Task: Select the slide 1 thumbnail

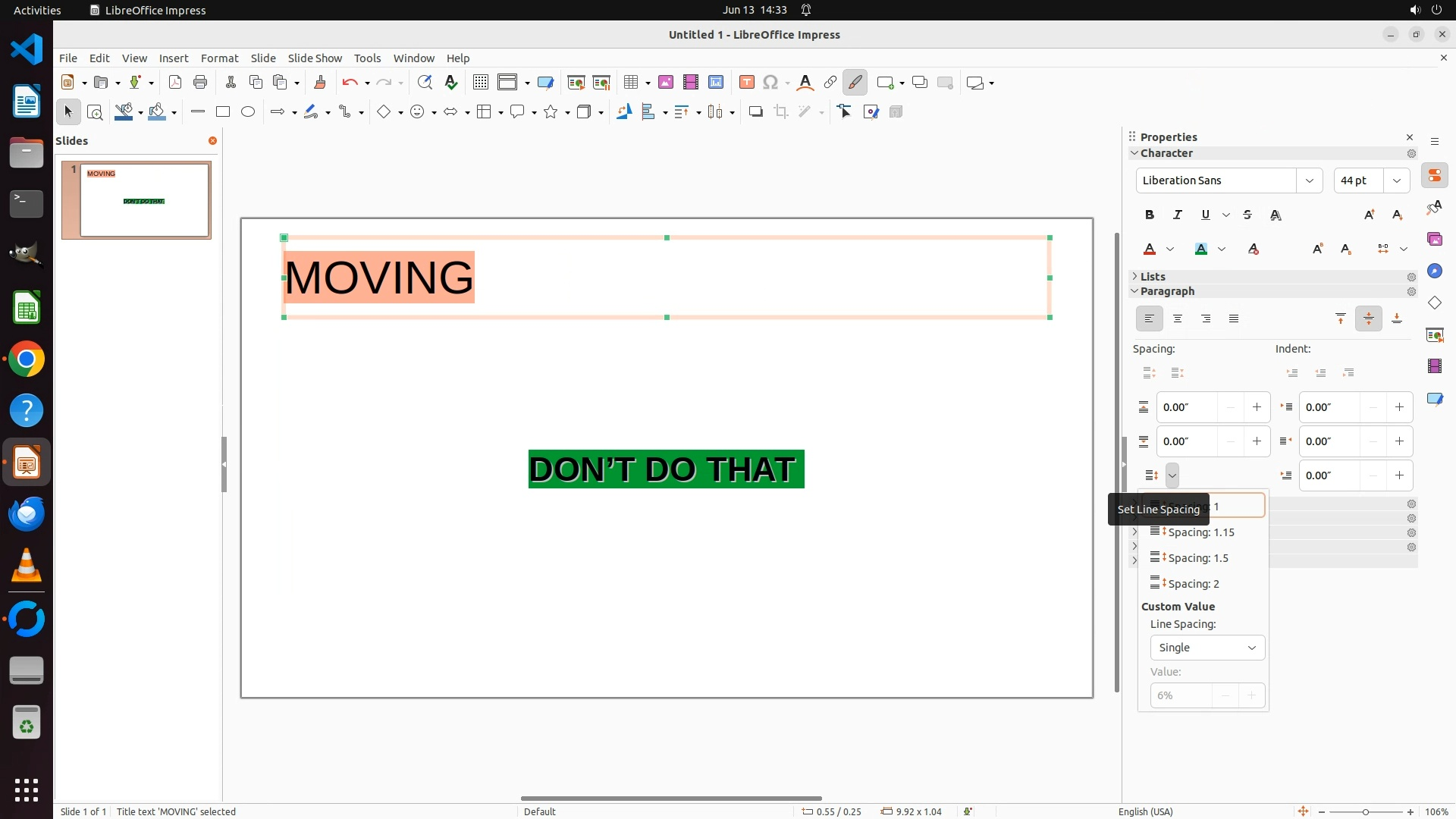Action: pyautogui.click(x=144, y=200)
